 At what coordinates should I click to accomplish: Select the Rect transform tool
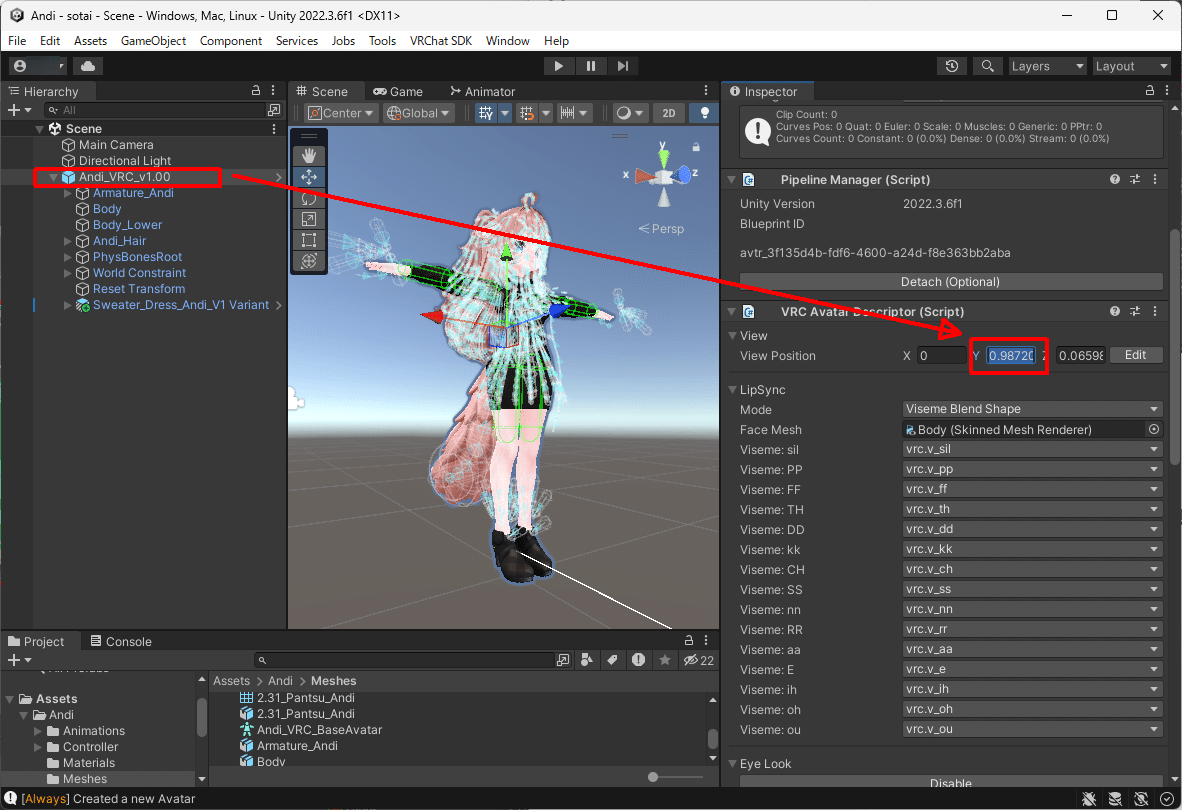pyautogui.click(x=309, y=240)
